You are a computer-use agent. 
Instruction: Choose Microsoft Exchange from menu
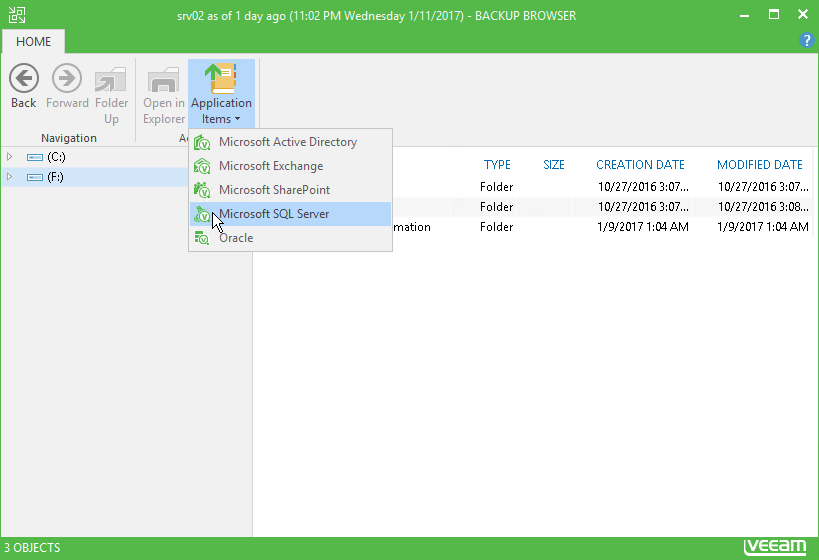[290, 166]
